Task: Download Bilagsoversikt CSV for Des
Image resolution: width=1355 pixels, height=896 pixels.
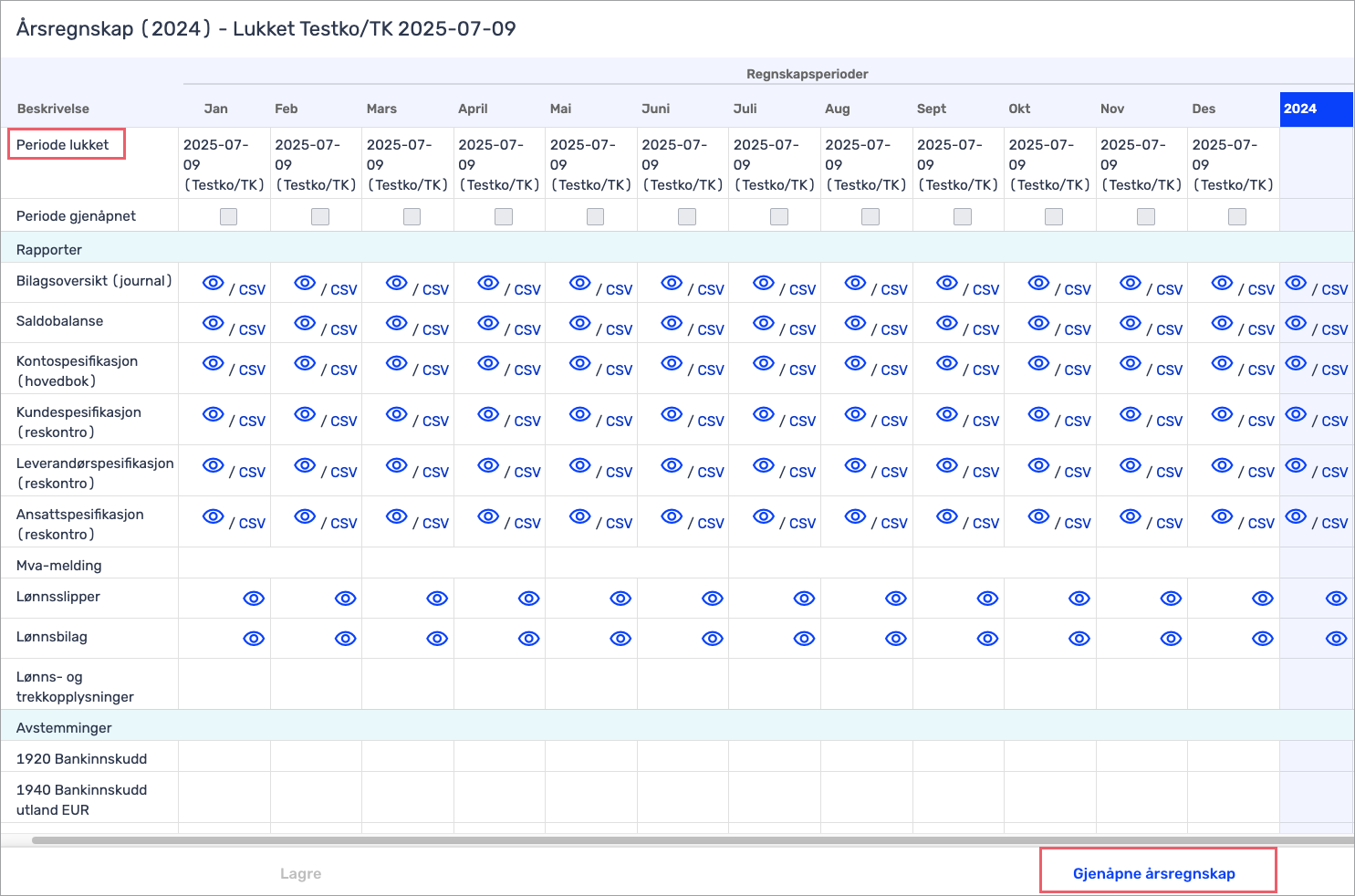Action: tap(1261, 290)
